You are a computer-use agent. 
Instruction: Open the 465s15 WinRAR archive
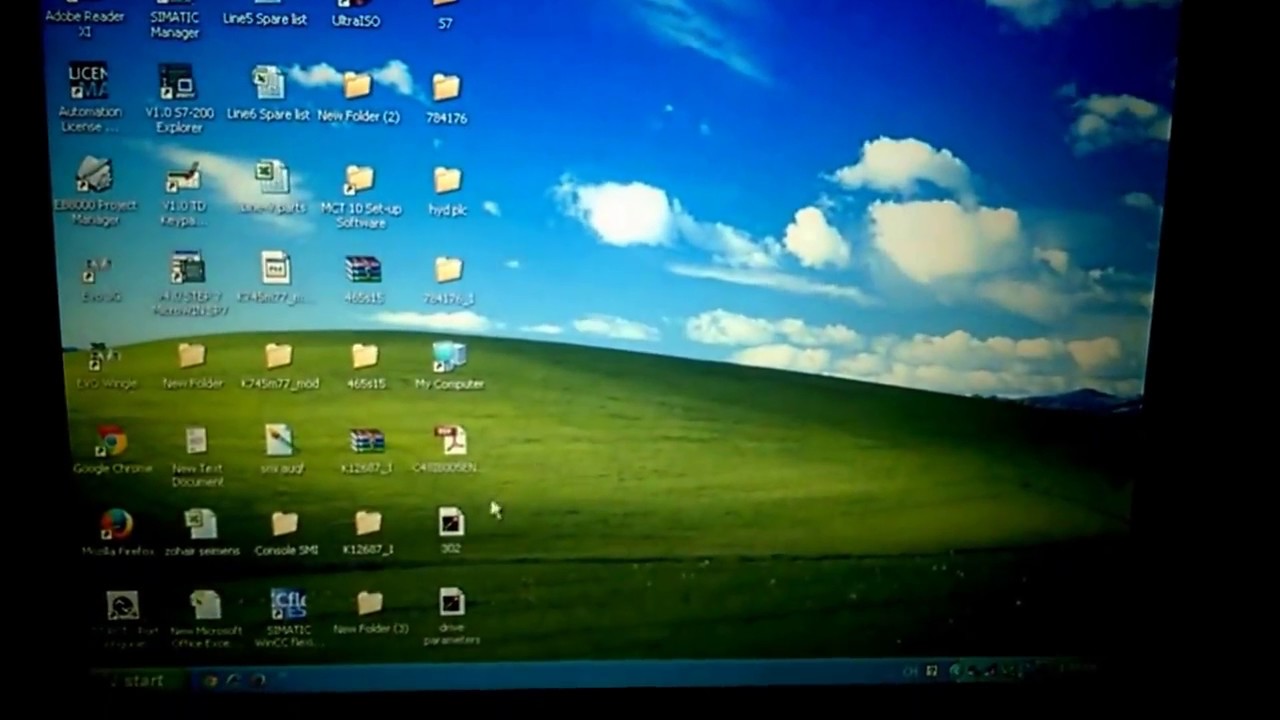click(363, 280)
